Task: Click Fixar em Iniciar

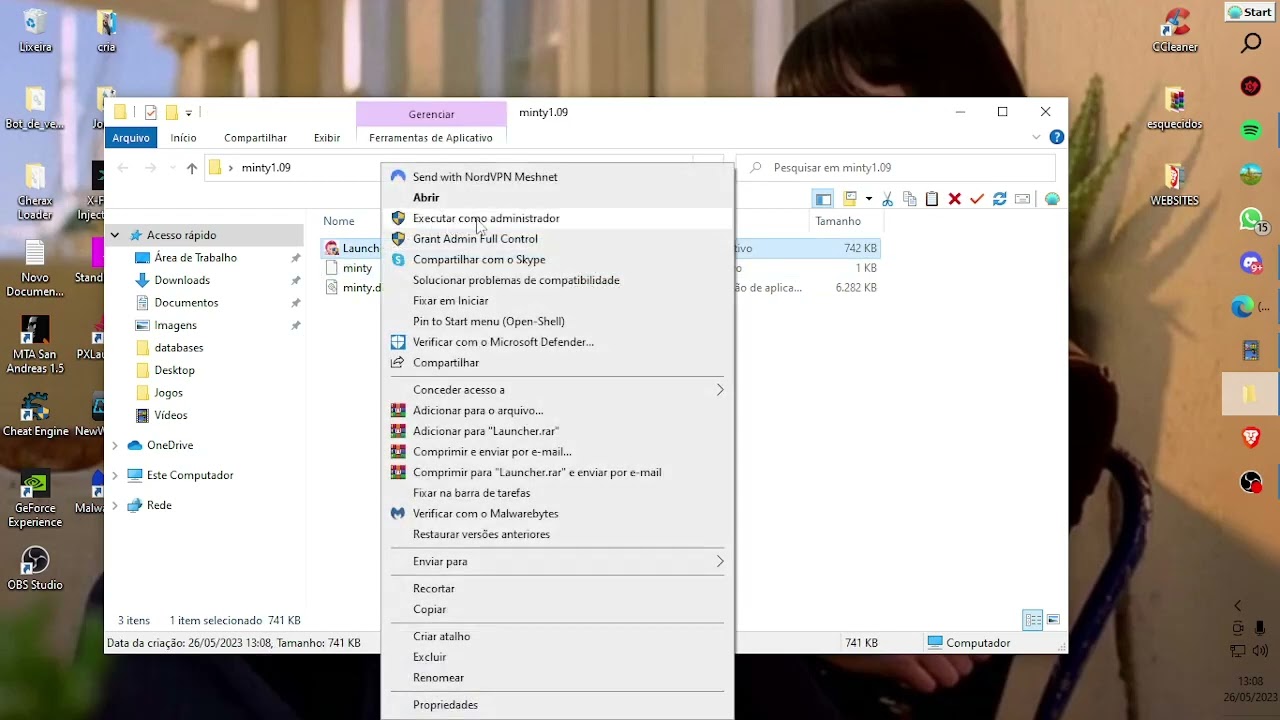Action: pyautogui.click(x=557, y=301)
